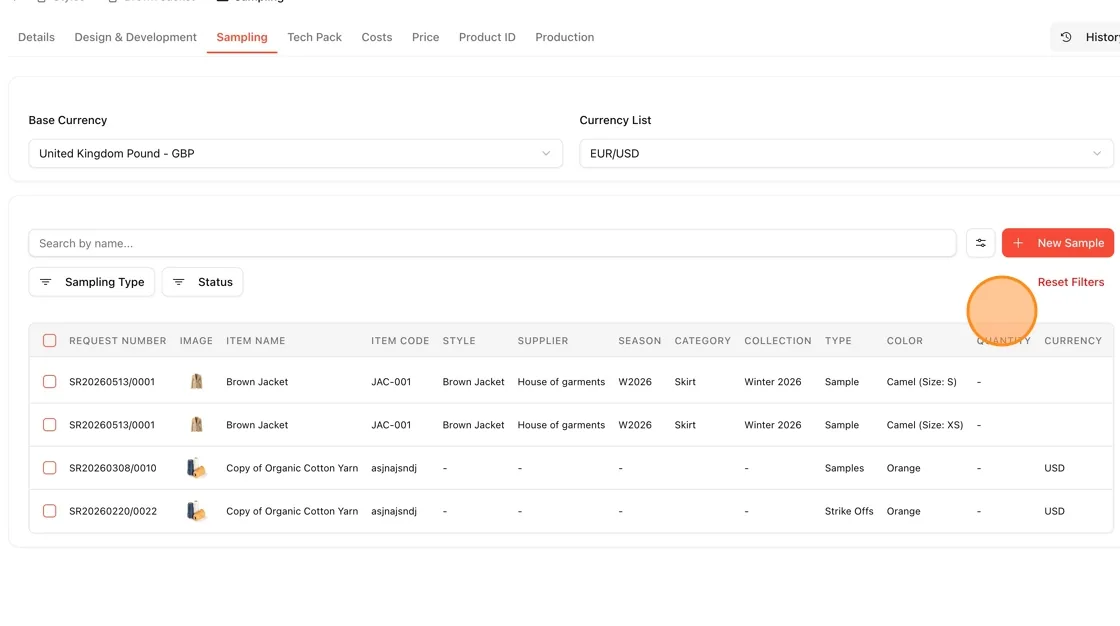Select the Sampling tab

click(x=242, y=37)
